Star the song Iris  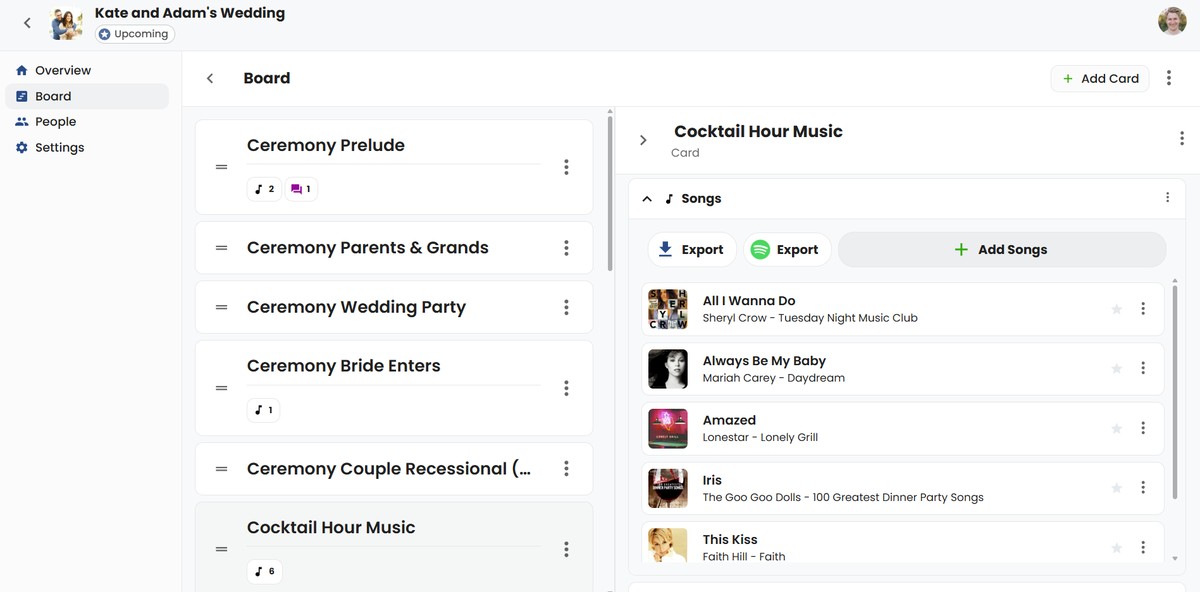click(1117, 488)
